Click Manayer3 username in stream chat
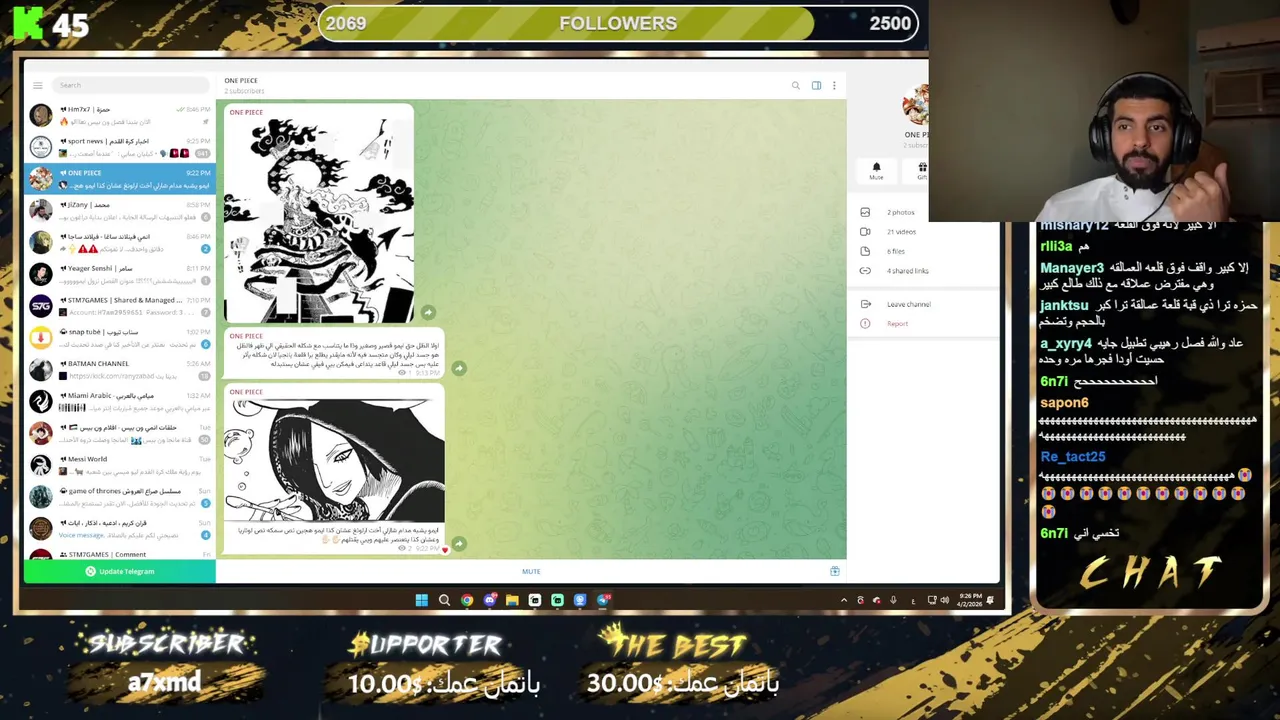This screenshot has height=720, width=1280. [1072, 268]
